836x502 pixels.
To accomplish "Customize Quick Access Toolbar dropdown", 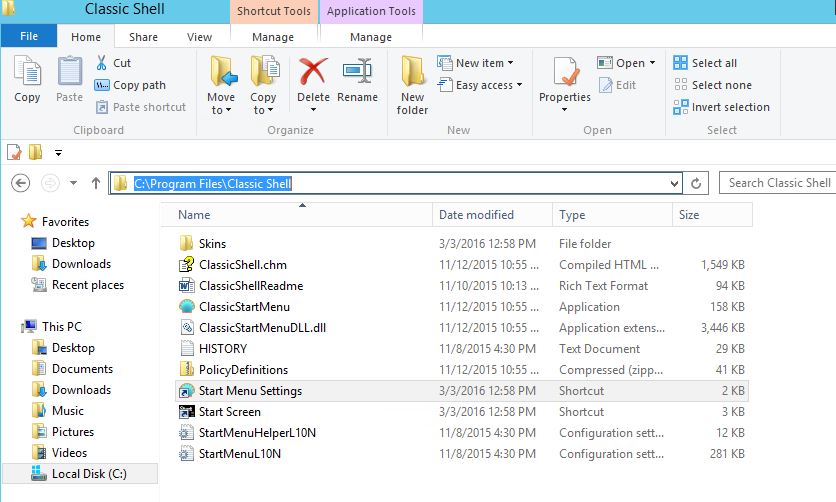I will point(58,153).
